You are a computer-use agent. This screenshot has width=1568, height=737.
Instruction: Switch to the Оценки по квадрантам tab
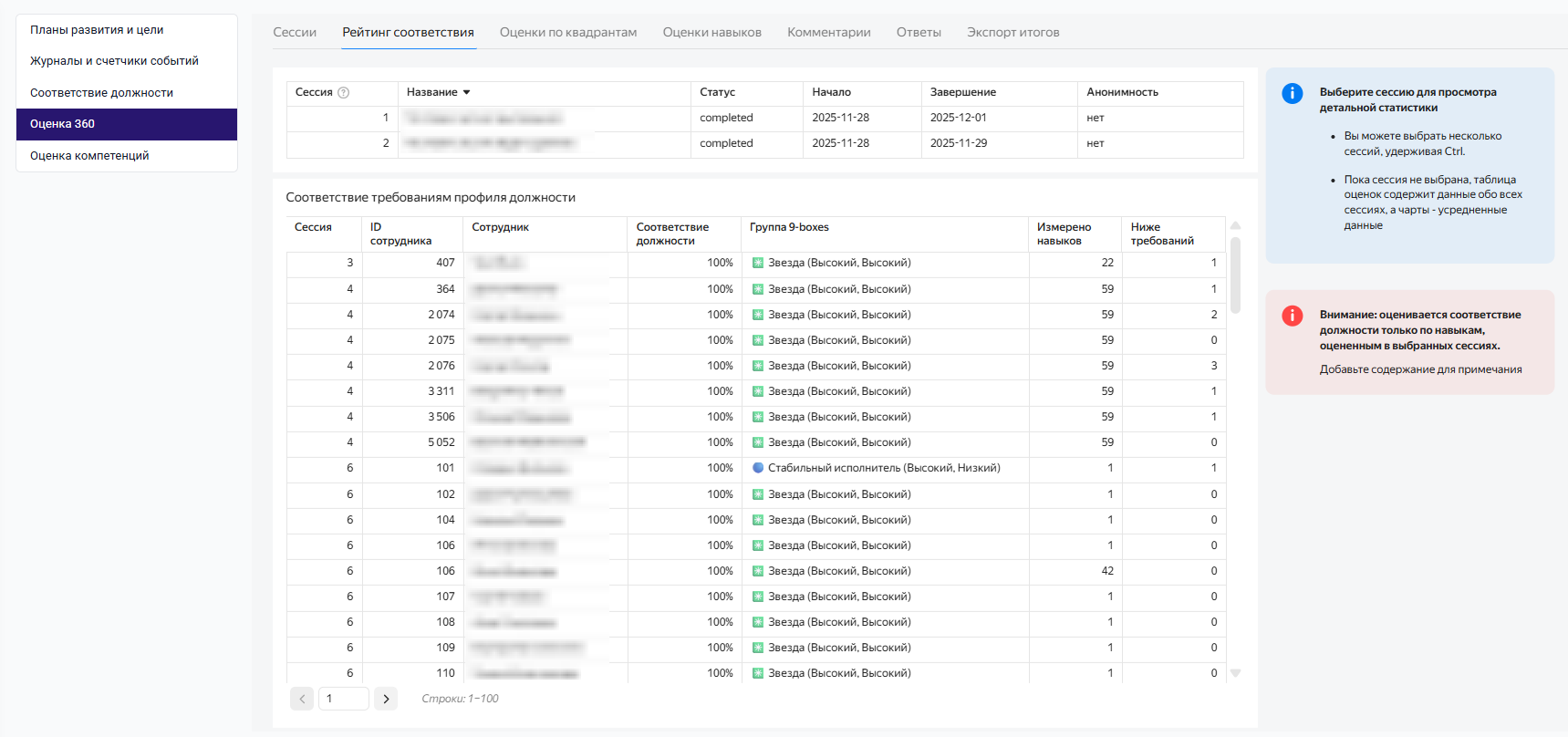tap(567, 32)
